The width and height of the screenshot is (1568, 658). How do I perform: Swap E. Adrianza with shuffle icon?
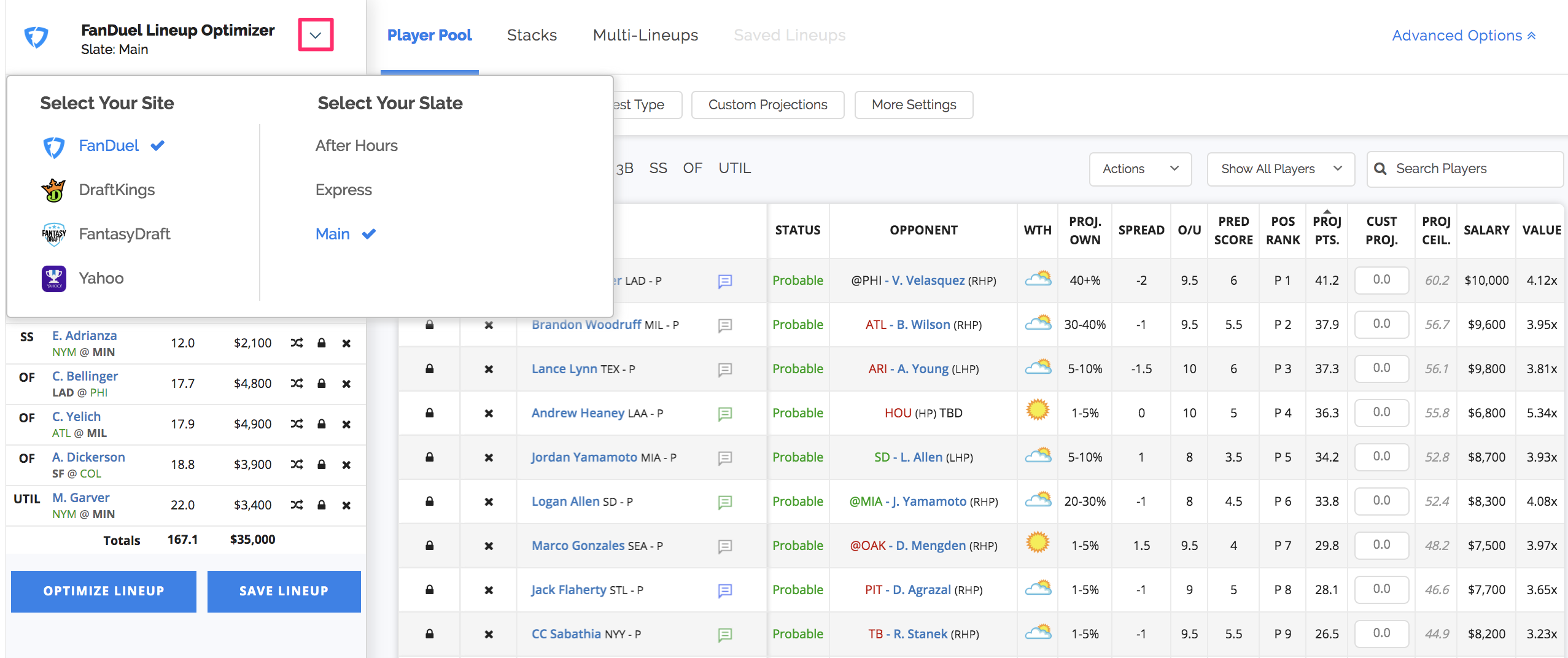tap(297, 343)
